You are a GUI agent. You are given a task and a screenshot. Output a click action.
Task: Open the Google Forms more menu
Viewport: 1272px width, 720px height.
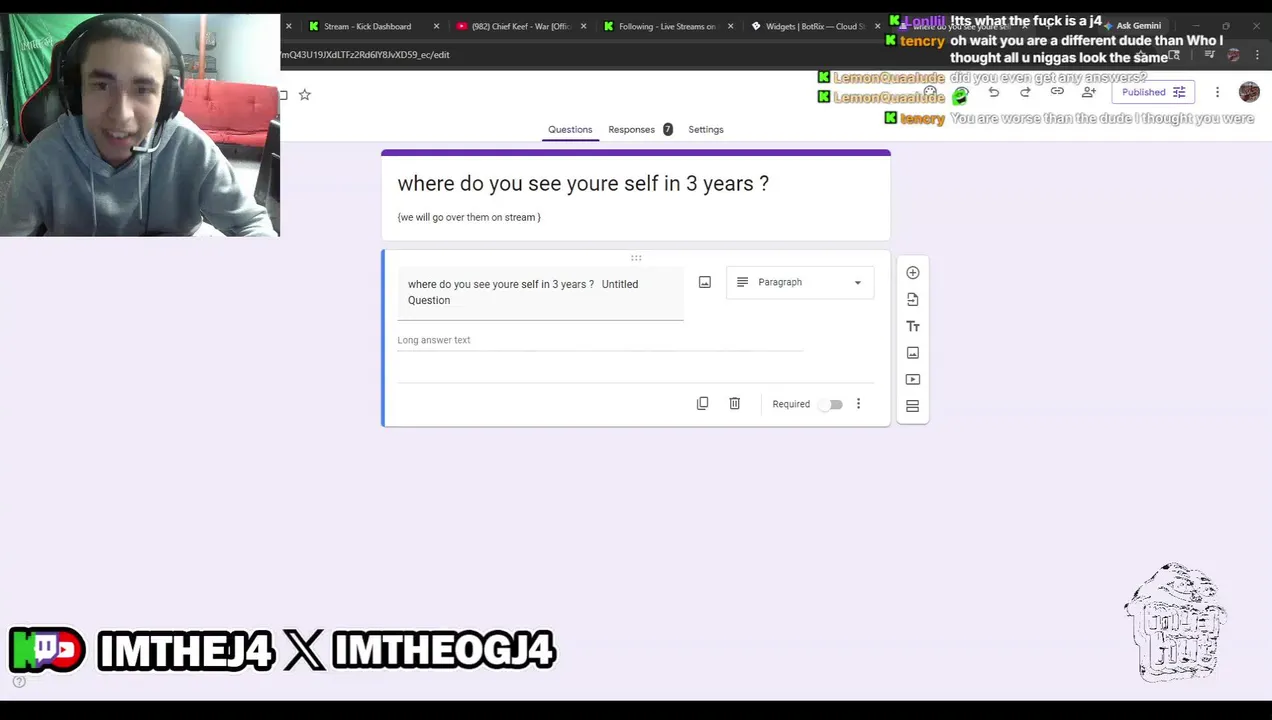1217,92
